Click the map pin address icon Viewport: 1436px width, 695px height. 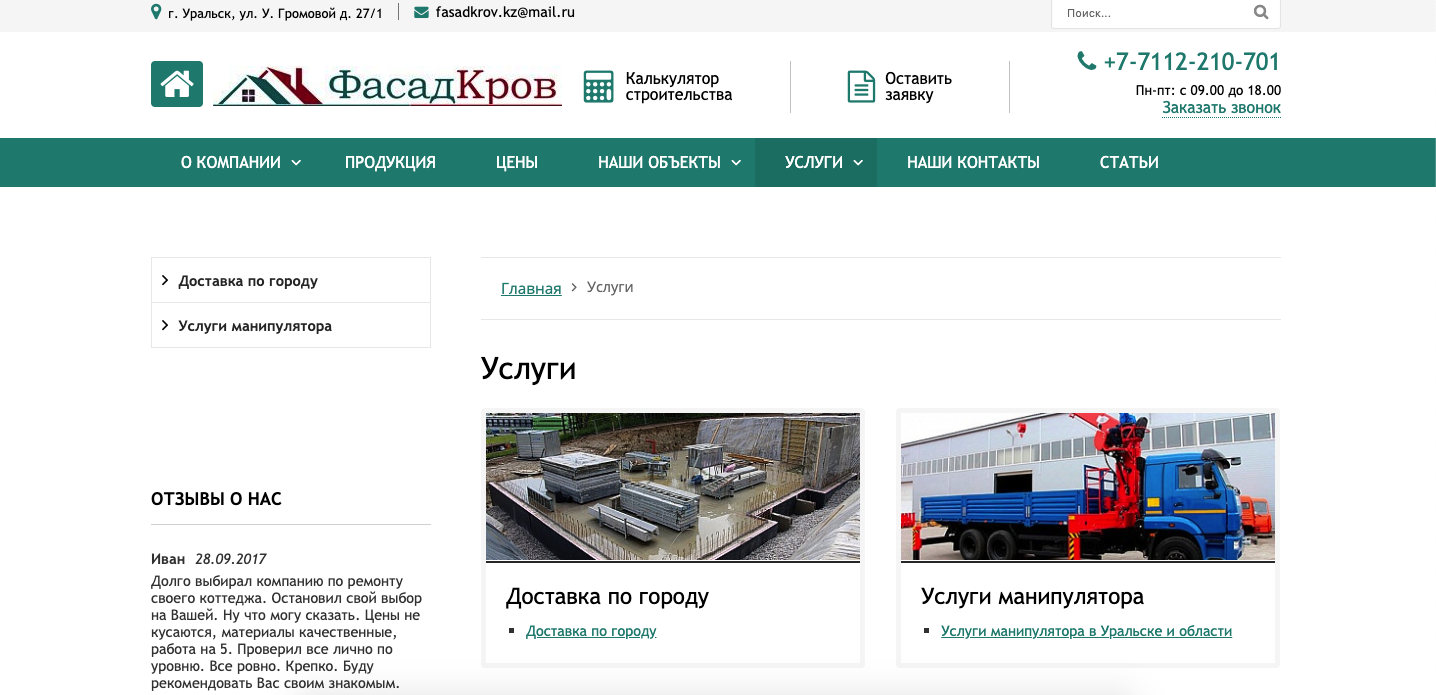pos(156,12)
